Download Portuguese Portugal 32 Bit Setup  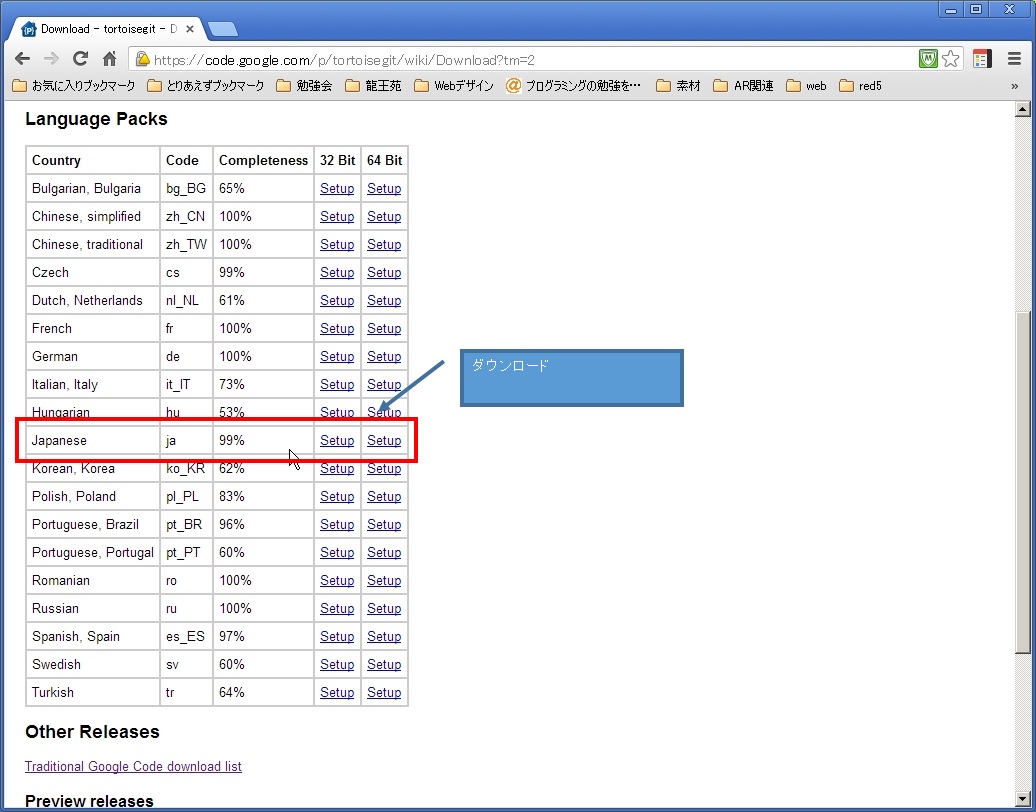tap(337, 552)
